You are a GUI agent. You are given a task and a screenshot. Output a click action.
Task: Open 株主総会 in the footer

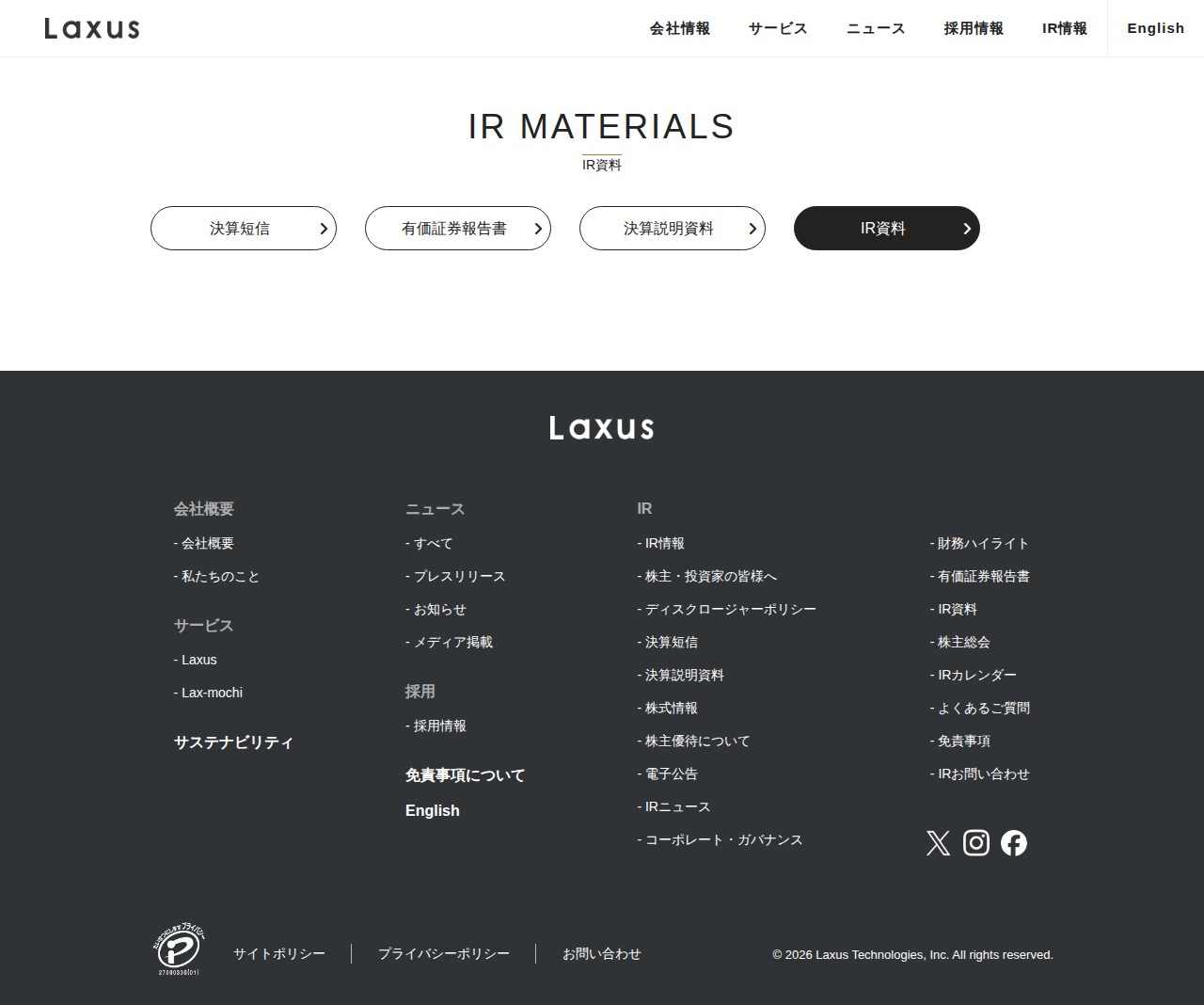click(x=959, y=643)
